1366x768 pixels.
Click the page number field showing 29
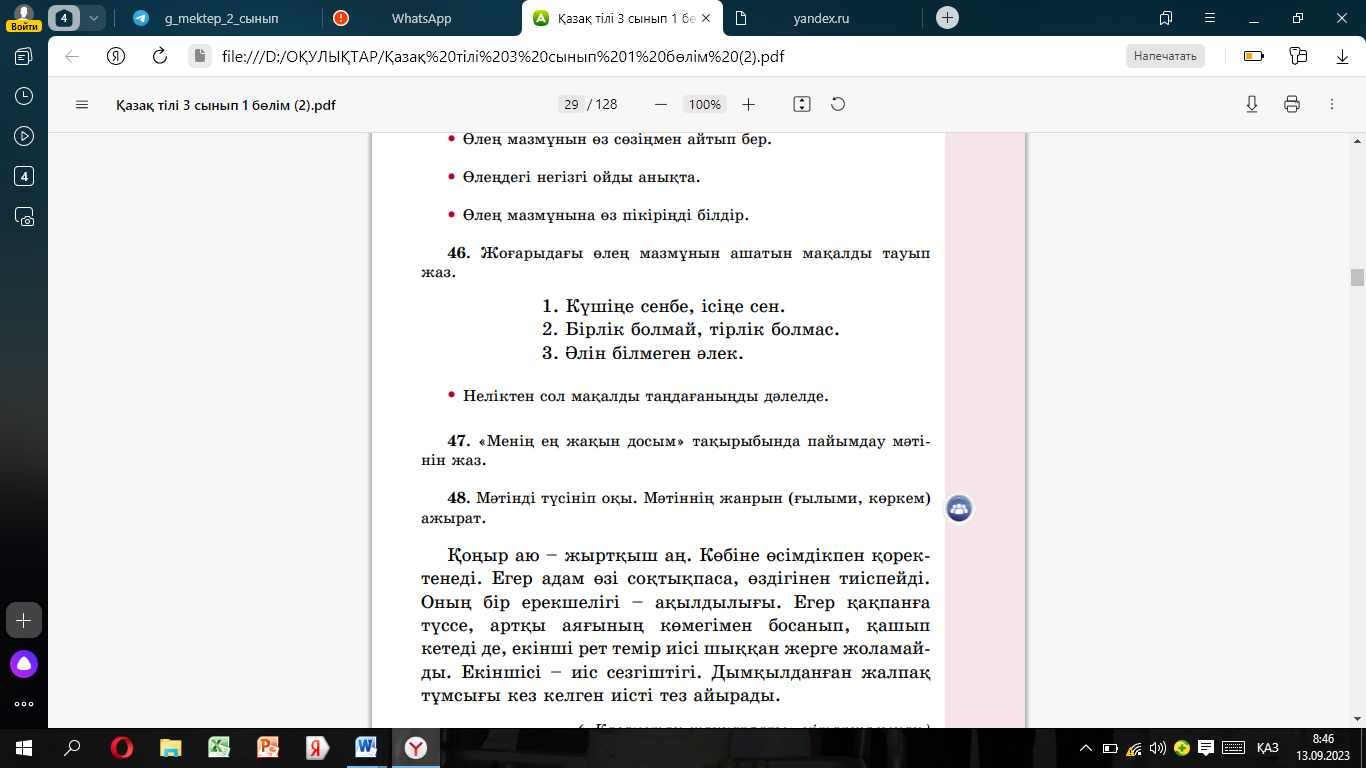(x=572, y=104)
